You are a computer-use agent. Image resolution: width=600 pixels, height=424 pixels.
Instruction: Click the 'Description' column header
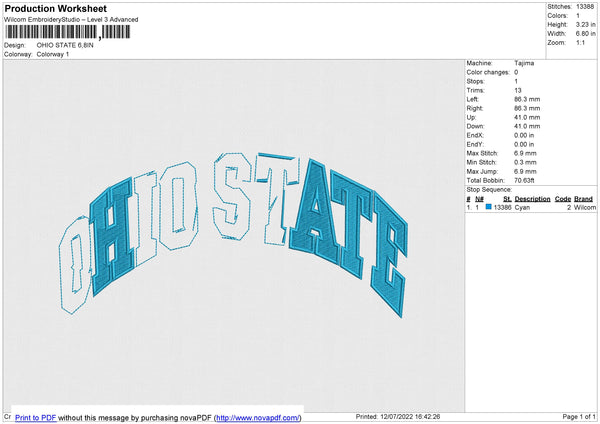click(x=532, y=199)
